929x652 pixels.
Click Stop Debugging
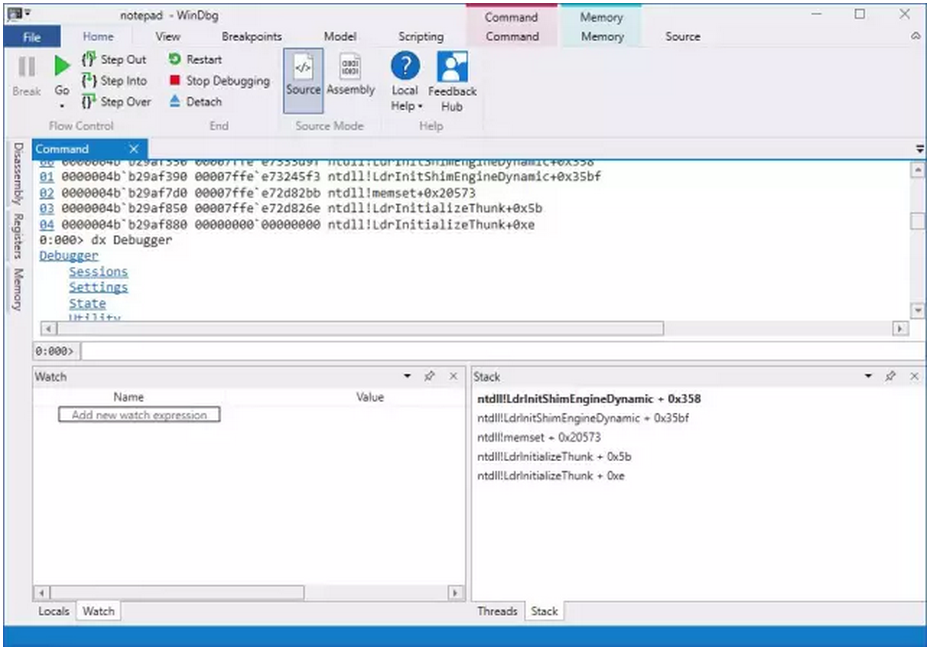tap(219, 80)
